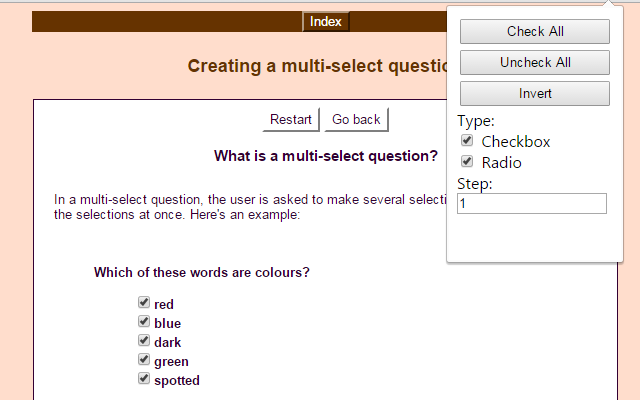Click the Restart button
The width and height of the screenshot is (640, 400).
click(291, 120)
